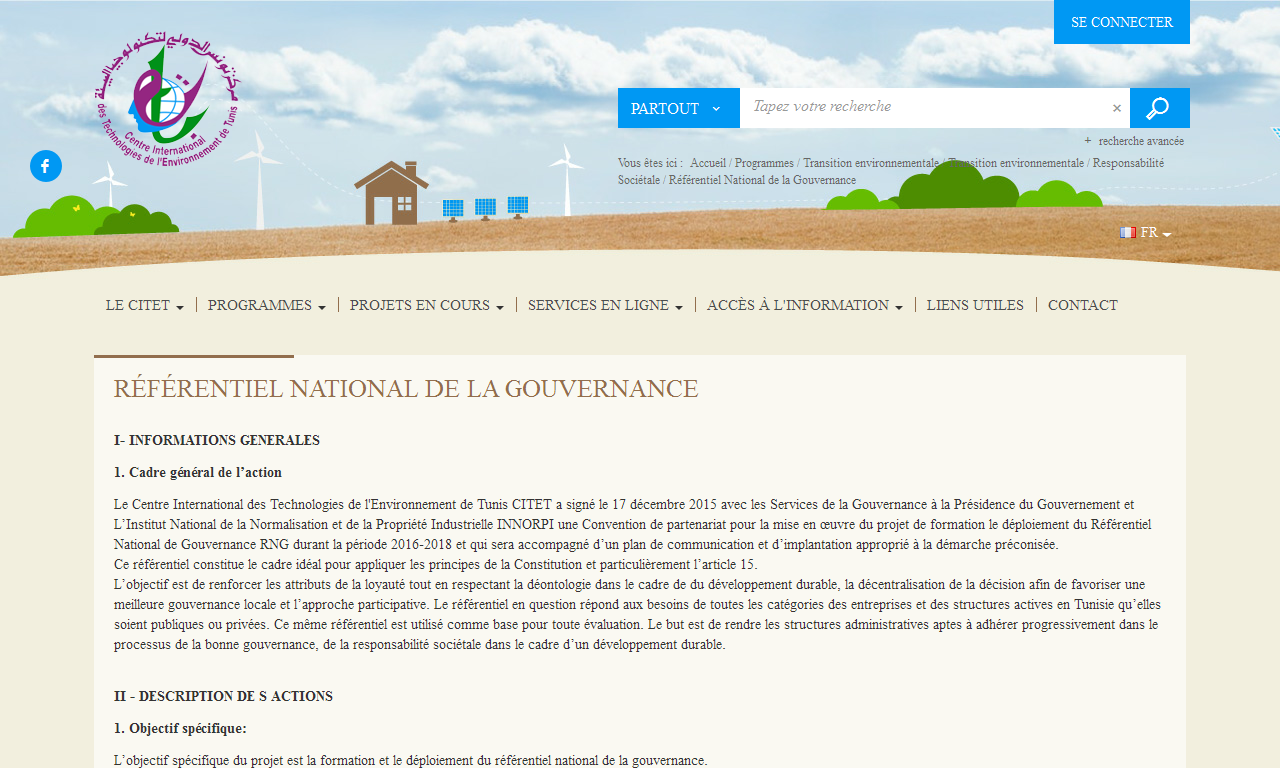Clear the search field with the X
This screenshot has height=768, width=1280.
(x=1117, y=108)
